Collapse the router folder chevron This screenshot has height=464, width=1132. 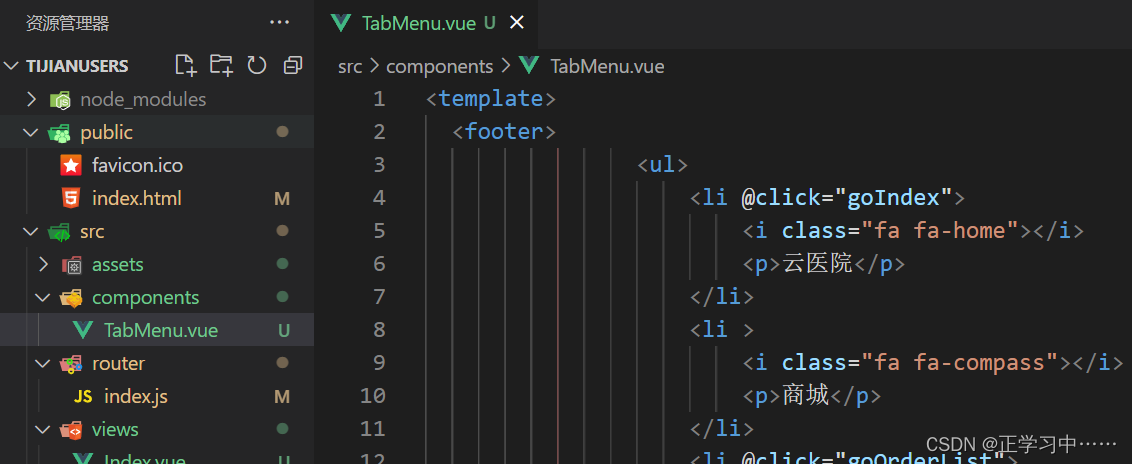pyautogui.click(x=43, y=364)
